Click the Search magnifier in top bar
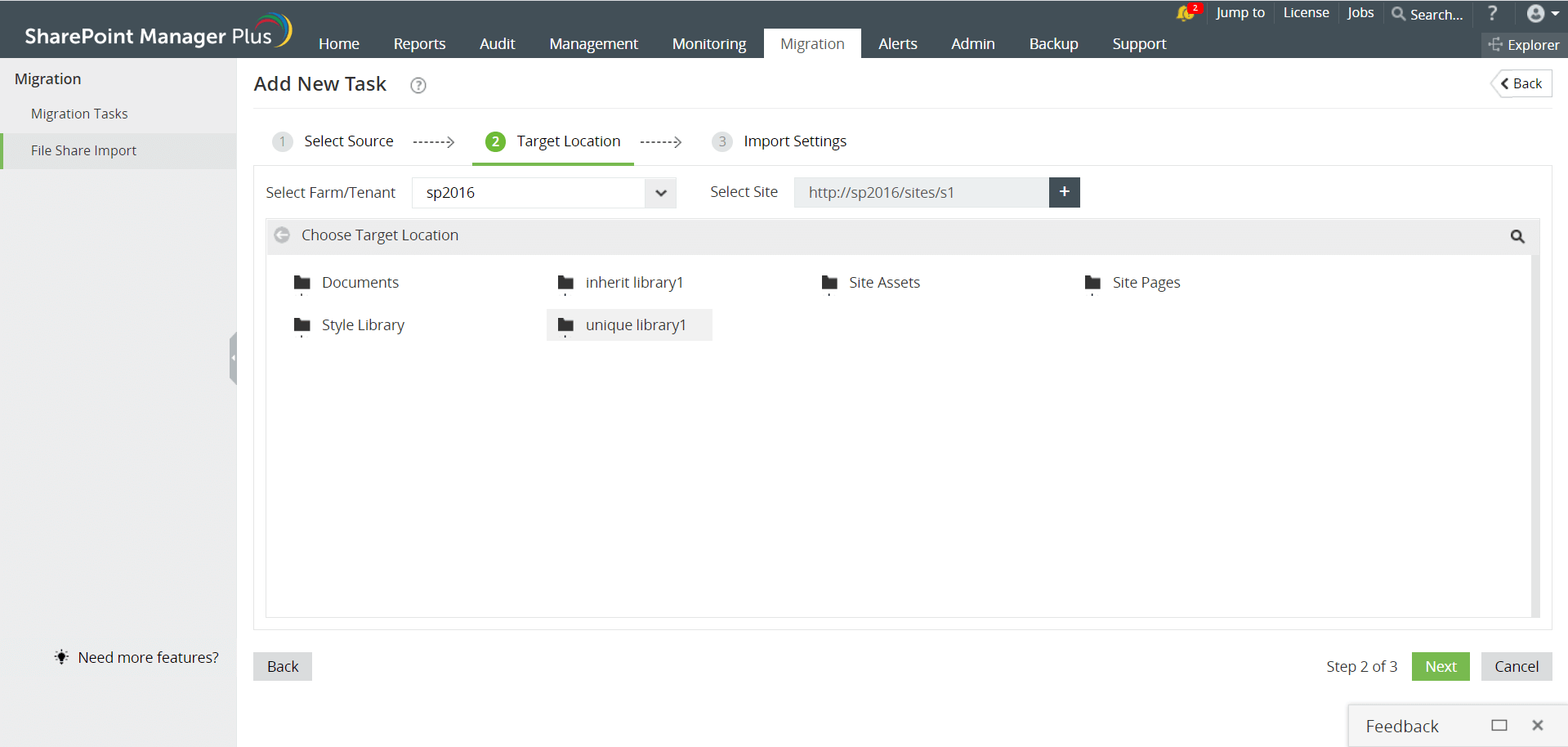Image resolution: width=1568 pixels, height=747 pixels. tap(1399, 14)
